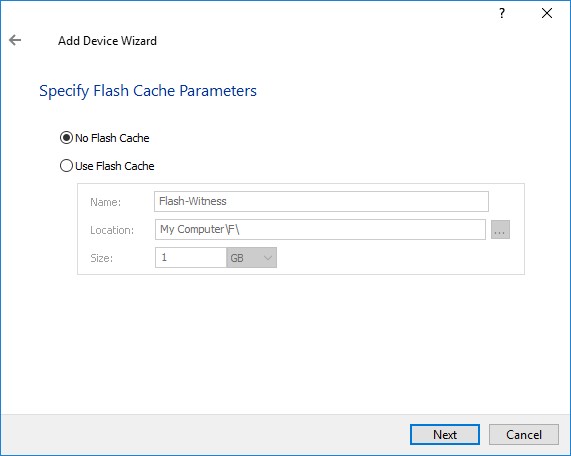The width and height of the screenshot is (571, 456).
Task: Open the location browse ellipsis button
Action: coord(500,229)
